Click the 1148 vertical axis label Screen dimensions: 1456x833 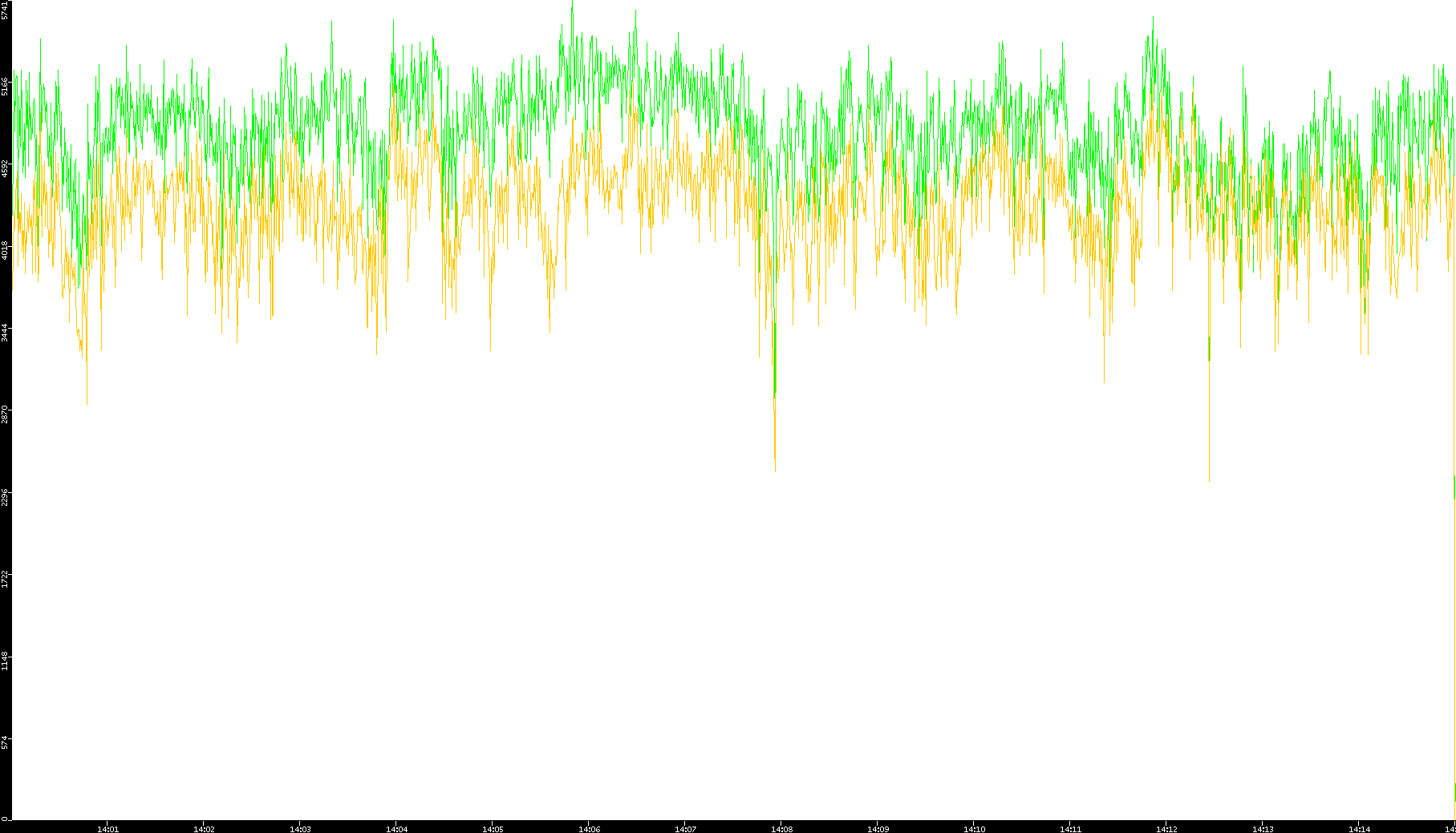5,661
